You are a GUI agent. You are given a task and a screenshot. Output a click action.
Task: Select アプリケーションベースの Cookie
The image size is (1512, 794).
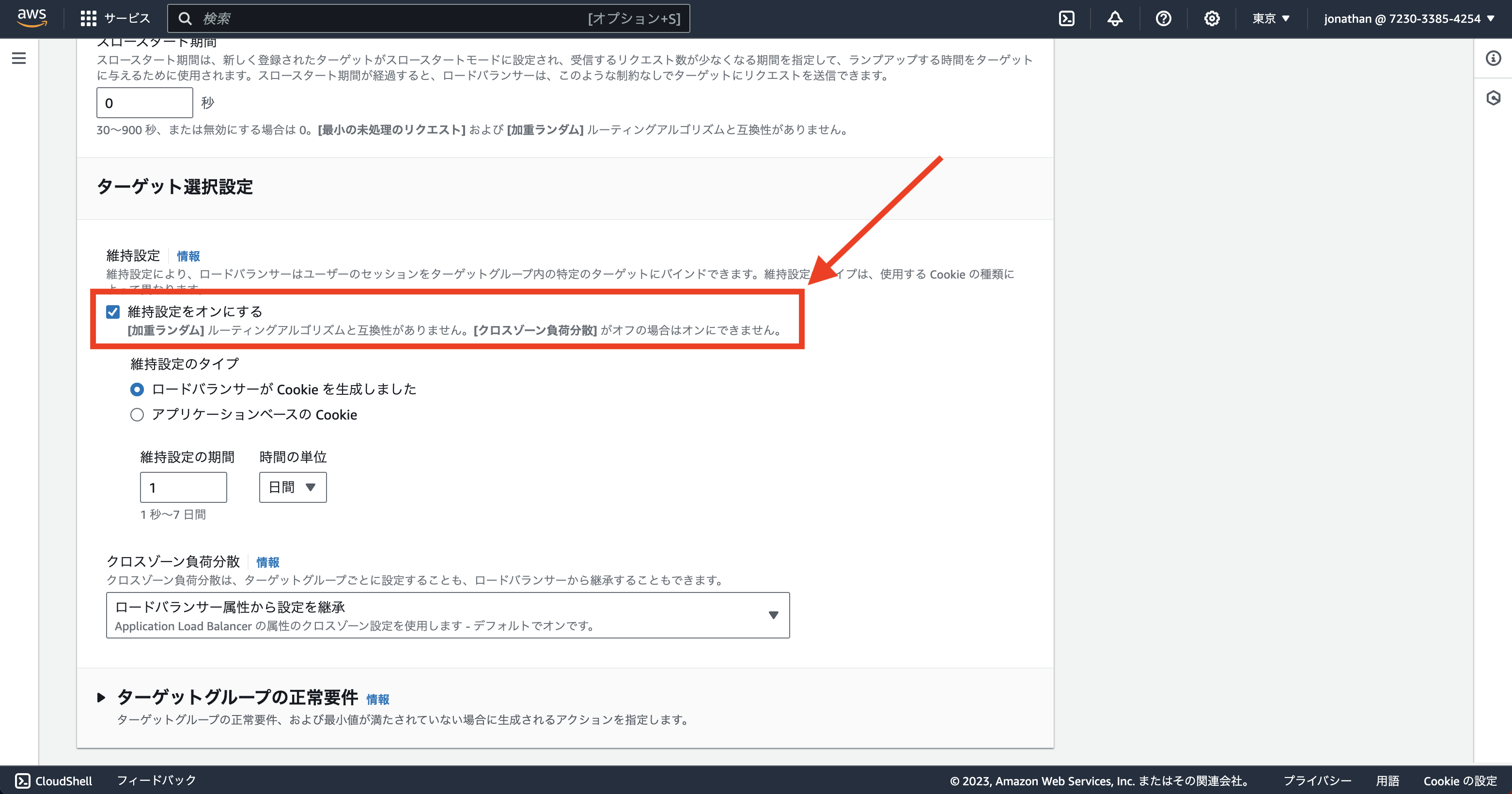click(137, 414)
